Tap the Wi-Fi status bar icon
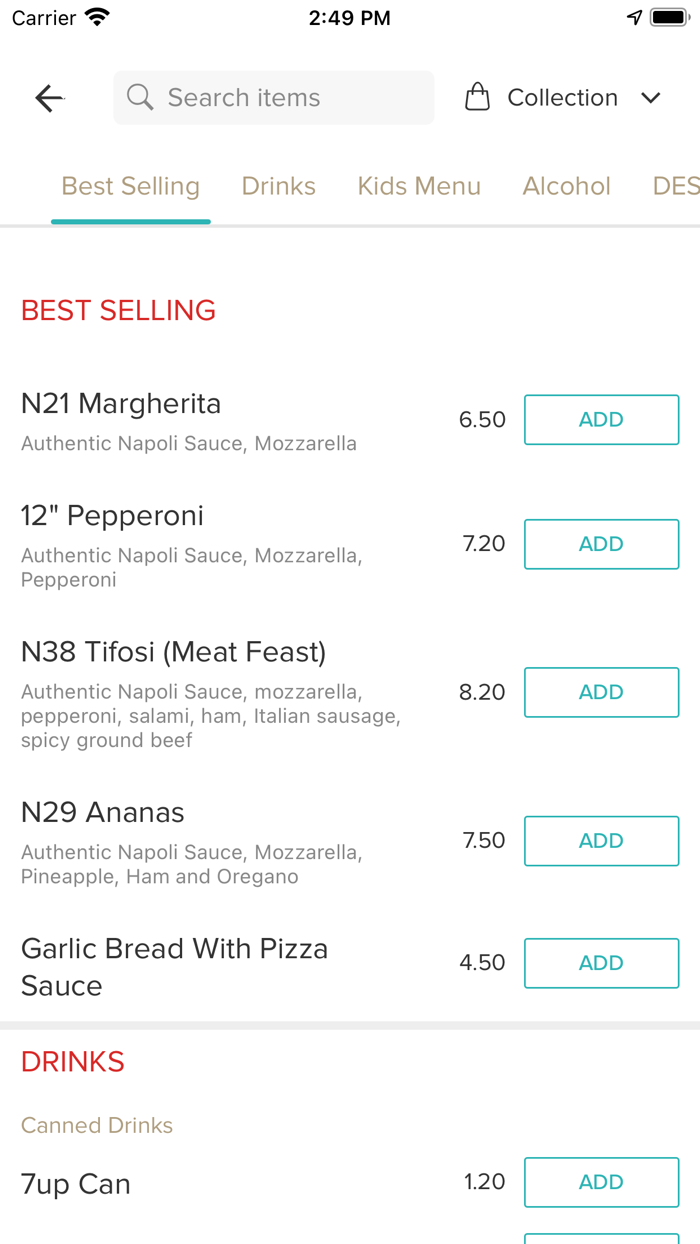 pos(98,18)
